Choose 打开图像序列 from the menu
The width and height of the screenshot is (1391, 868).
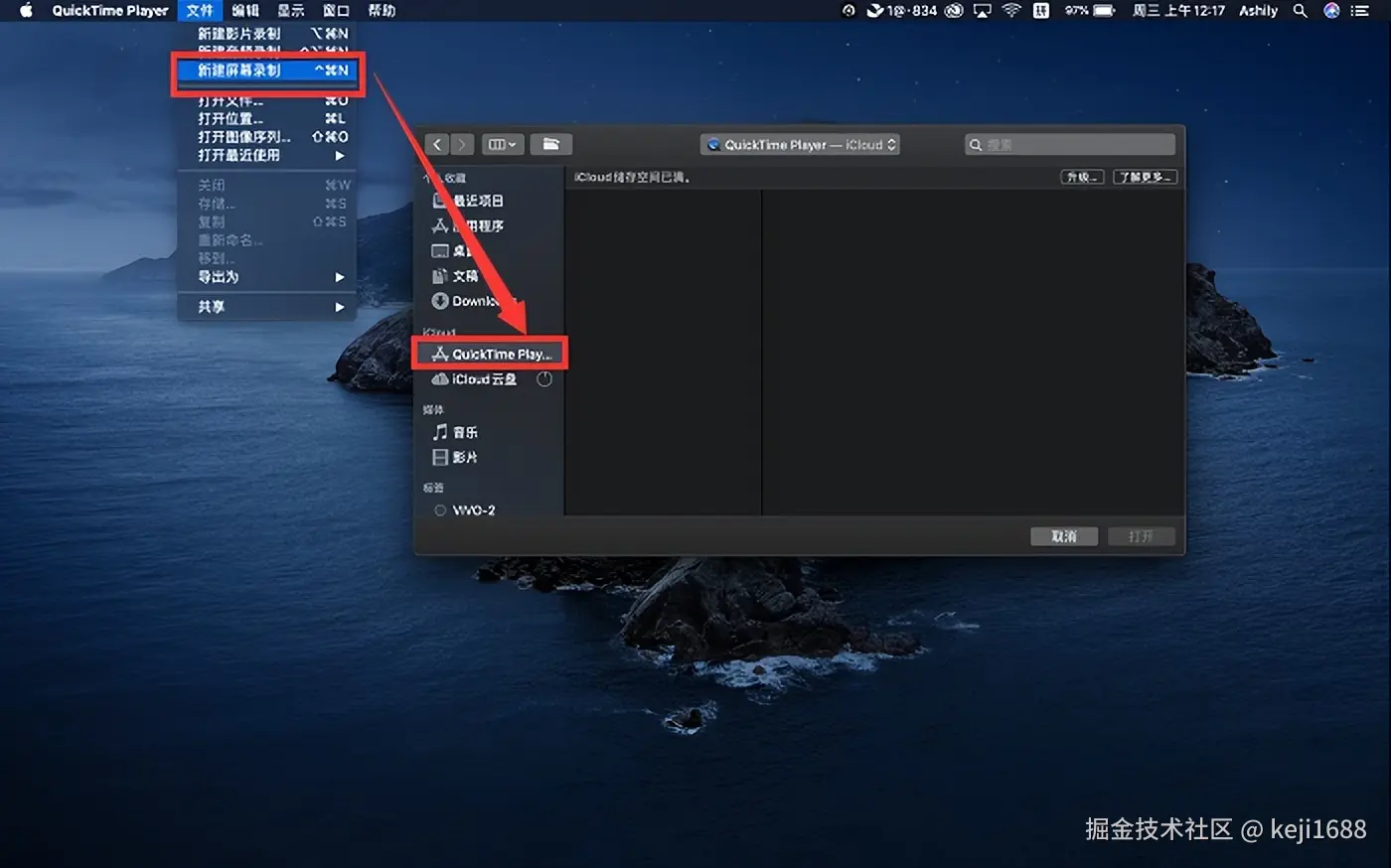click(267, 137)
